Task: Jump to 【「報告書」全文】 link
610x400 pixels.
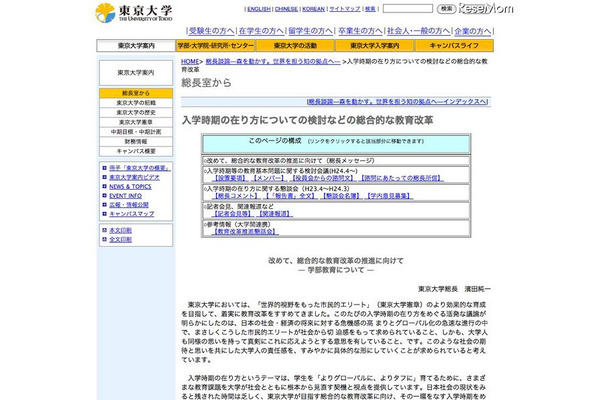Action: pyautogui.click(x=290, y=196)
